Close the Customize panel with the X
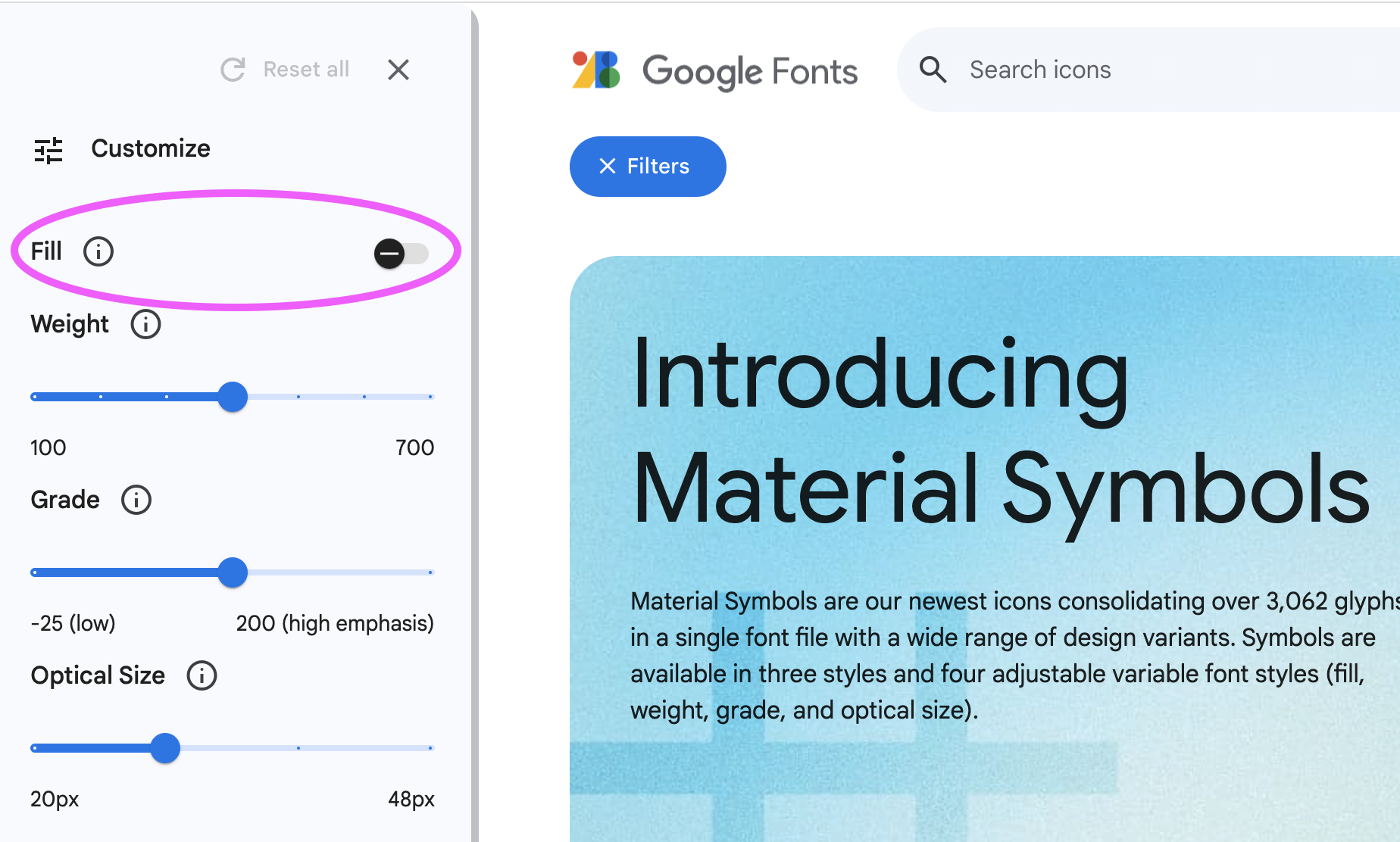This screenshot has width=1400, height=842. 398,70
